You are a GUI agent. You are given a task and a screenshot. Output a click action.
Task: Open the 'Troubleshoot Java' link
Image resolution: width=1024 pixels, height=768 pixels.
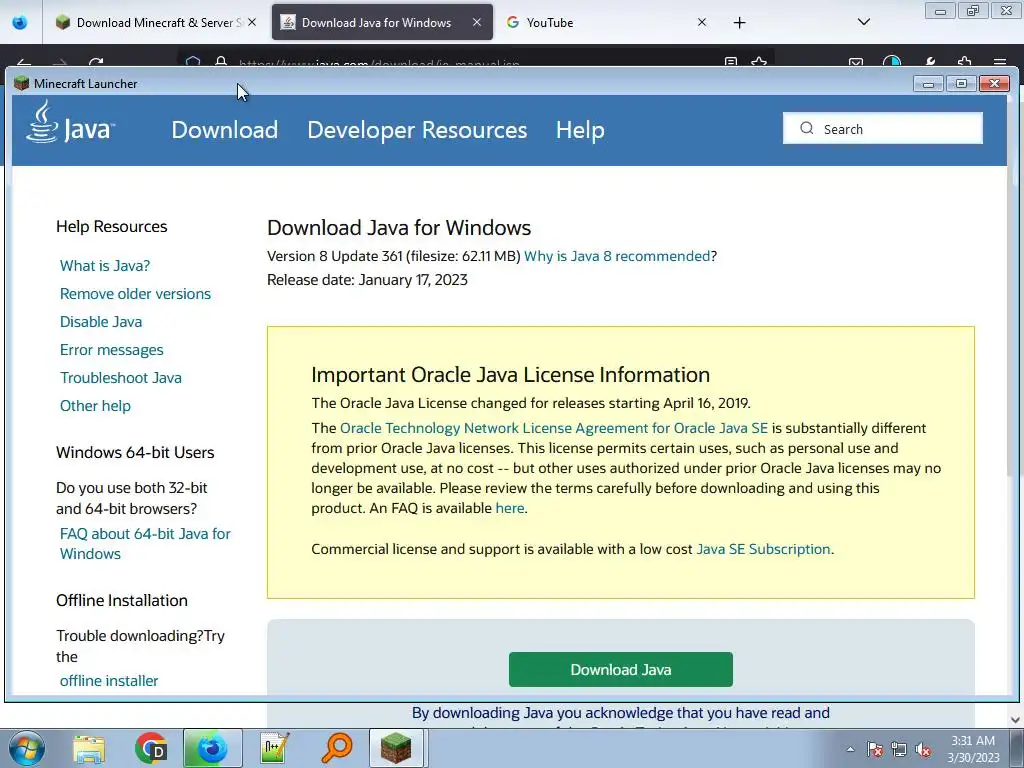(x=121, y=378)
